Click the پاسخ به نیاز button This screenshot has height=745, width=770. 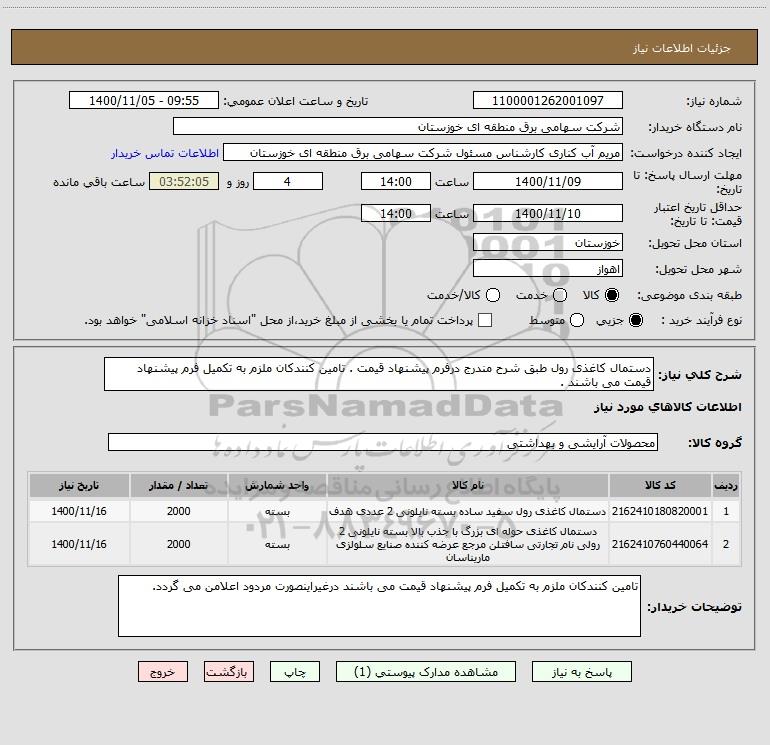point(582,671)
